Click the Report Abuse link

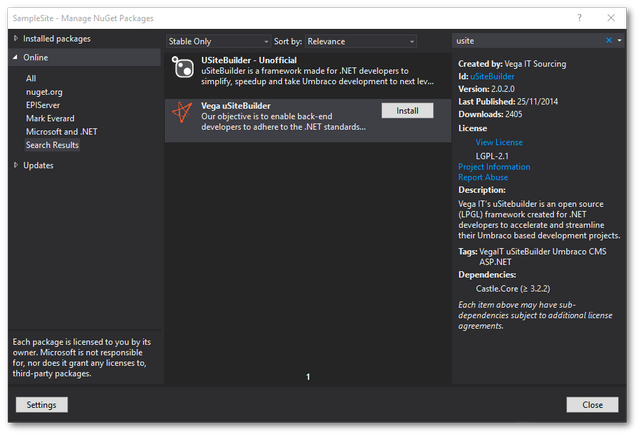pyautogui.click(x=484, y=178)
